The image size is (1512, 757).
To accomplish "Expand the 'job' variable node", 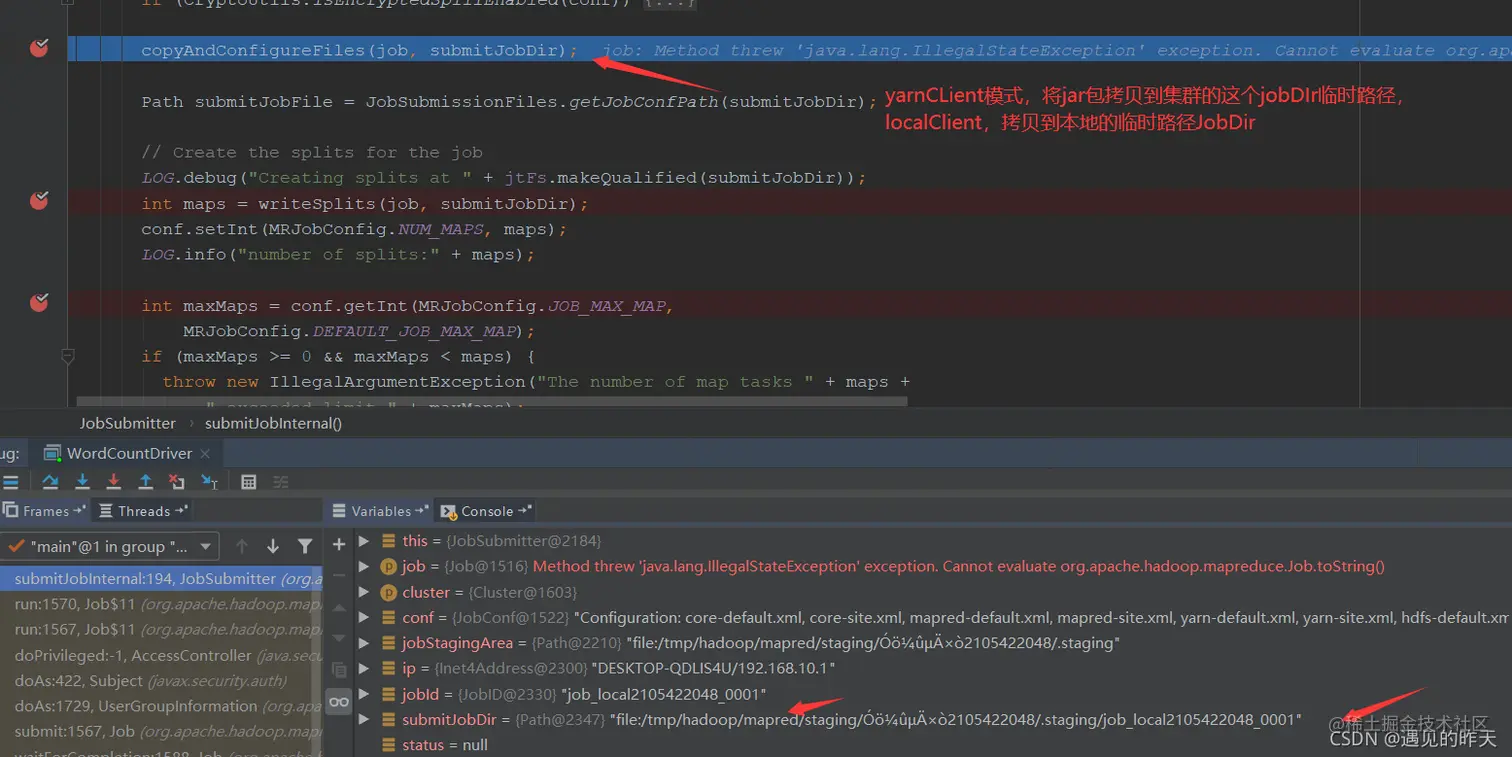I will 364,566.
